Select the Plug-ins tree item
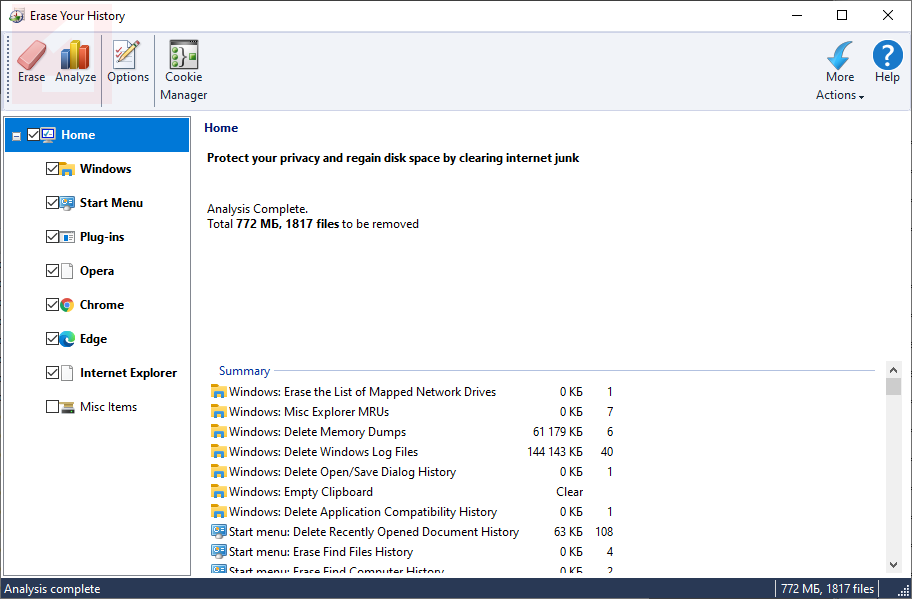912x599 pixels. [102, 237]
